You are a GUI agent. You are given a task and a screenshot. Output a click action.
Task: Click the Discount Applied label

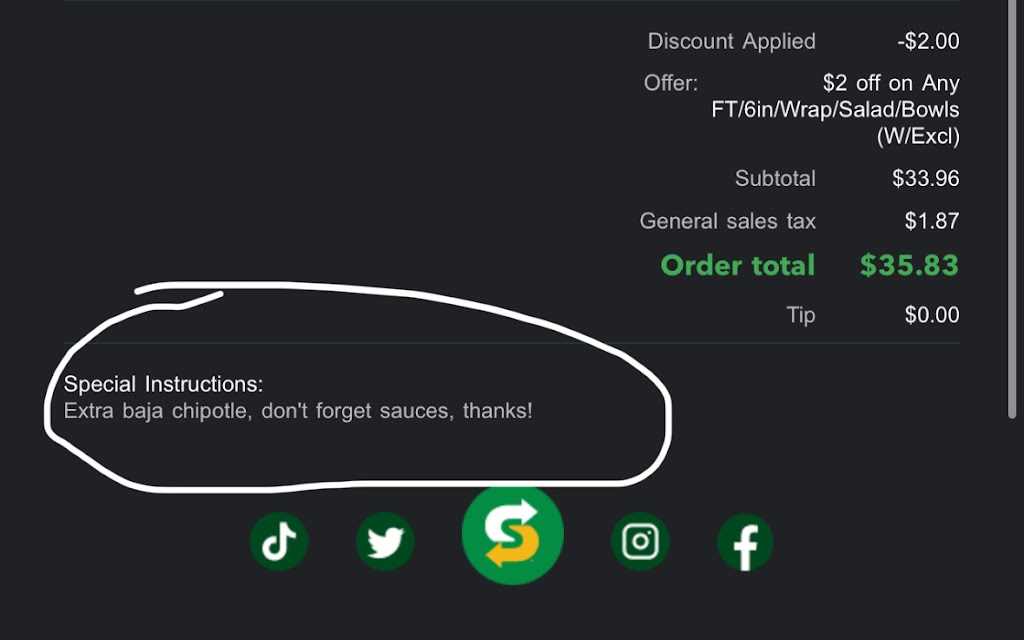coord(731,41)
